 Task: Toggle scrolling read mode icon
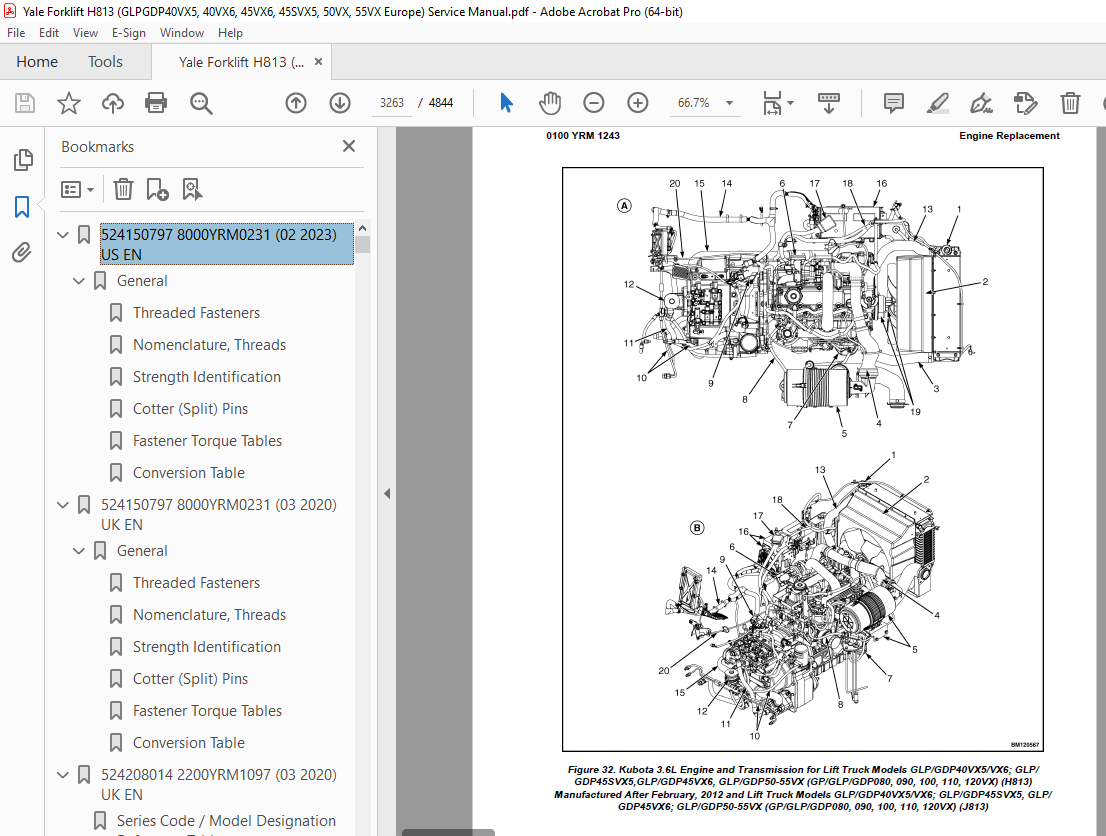click(x=829, y=103)
